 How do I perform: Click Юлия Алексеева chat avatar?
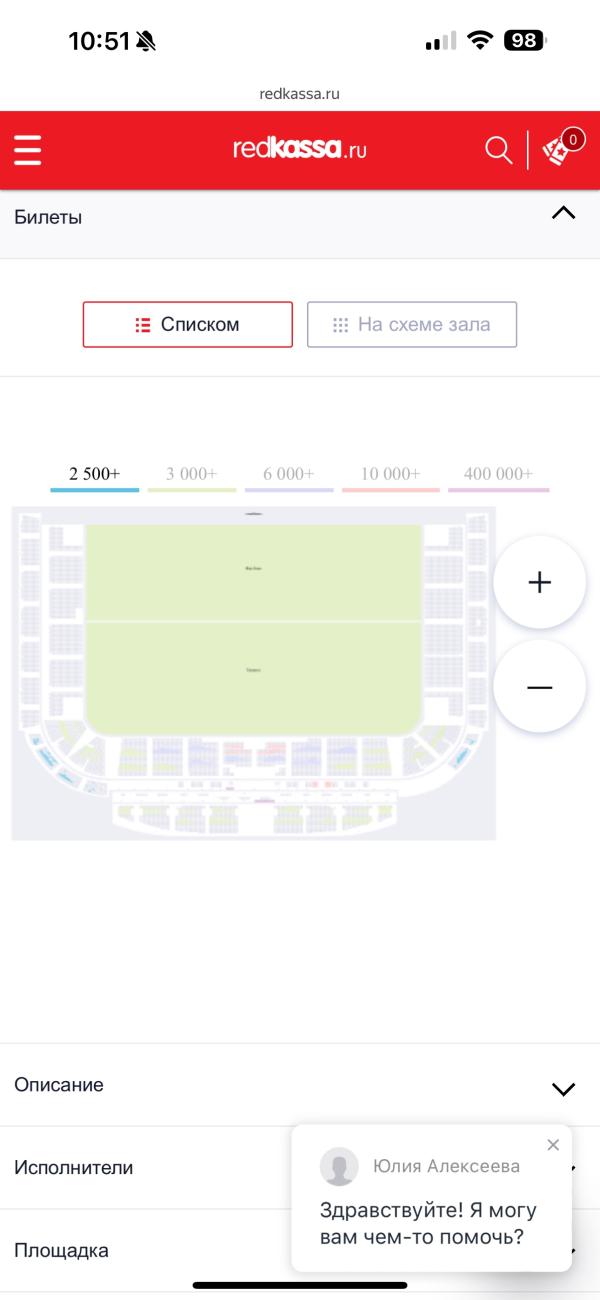pos(339,1167)
